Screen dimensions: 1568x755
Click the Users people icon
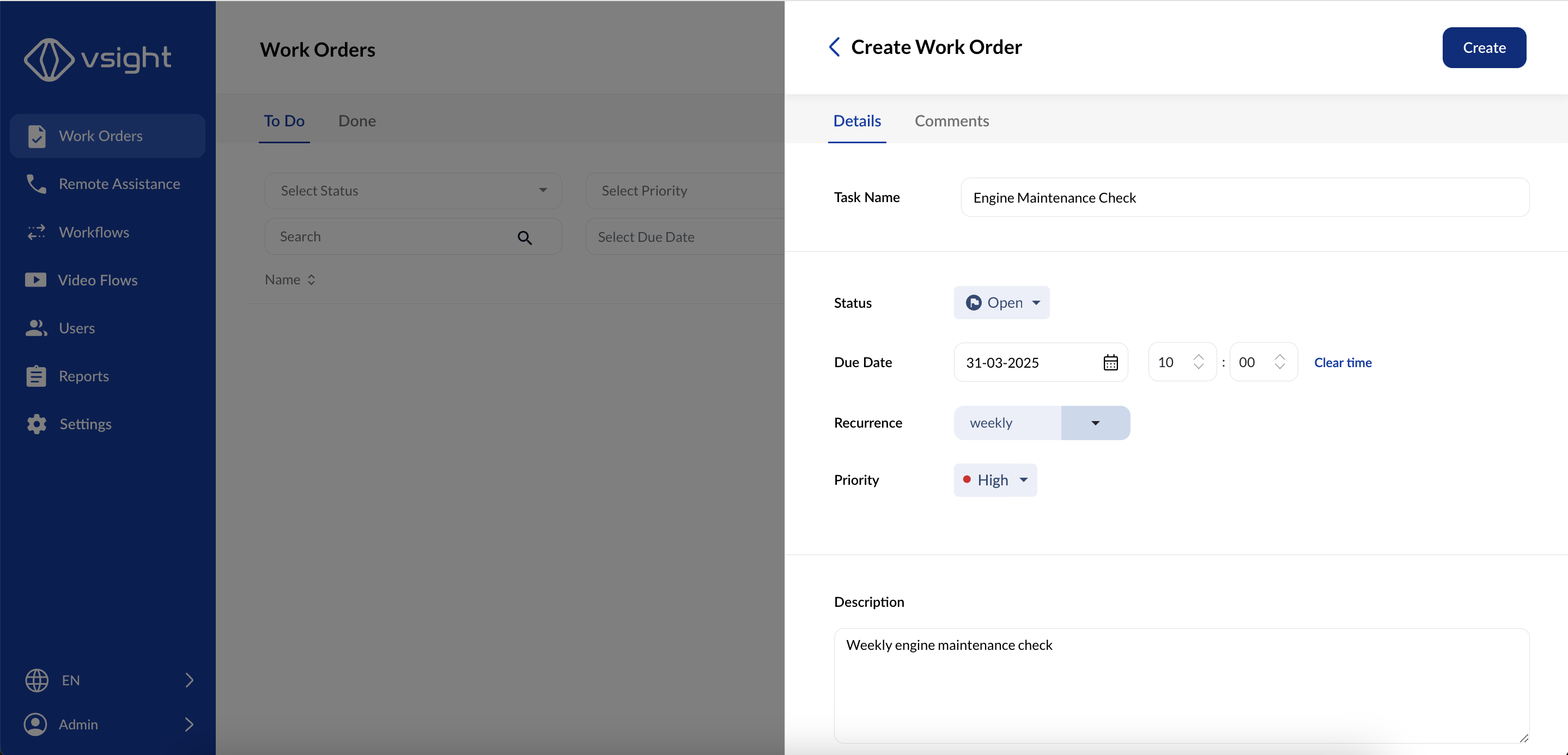click(36, 328)
